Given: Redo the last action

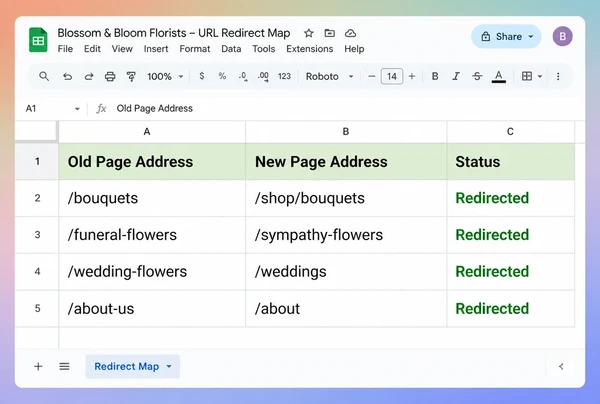Looking at the screenshot, I should click(x=89, y=77).
